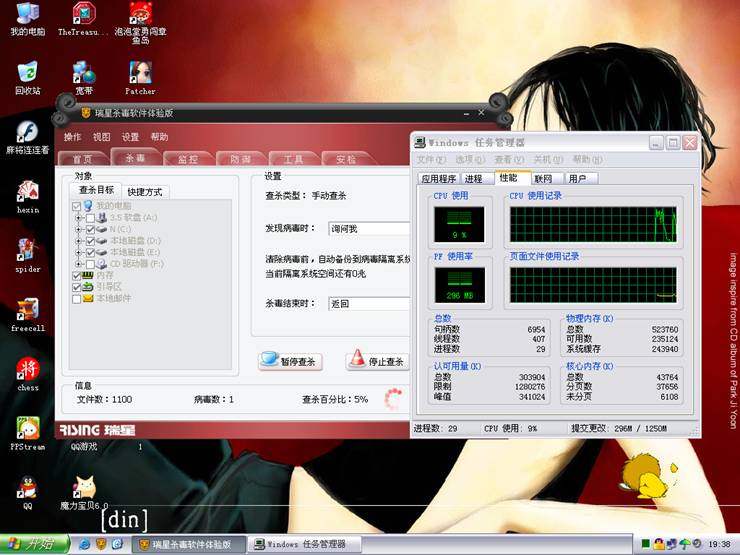Uncheck the 内存 memory checkbox
This screenshot has height=555, width=740.
point(76,276)
